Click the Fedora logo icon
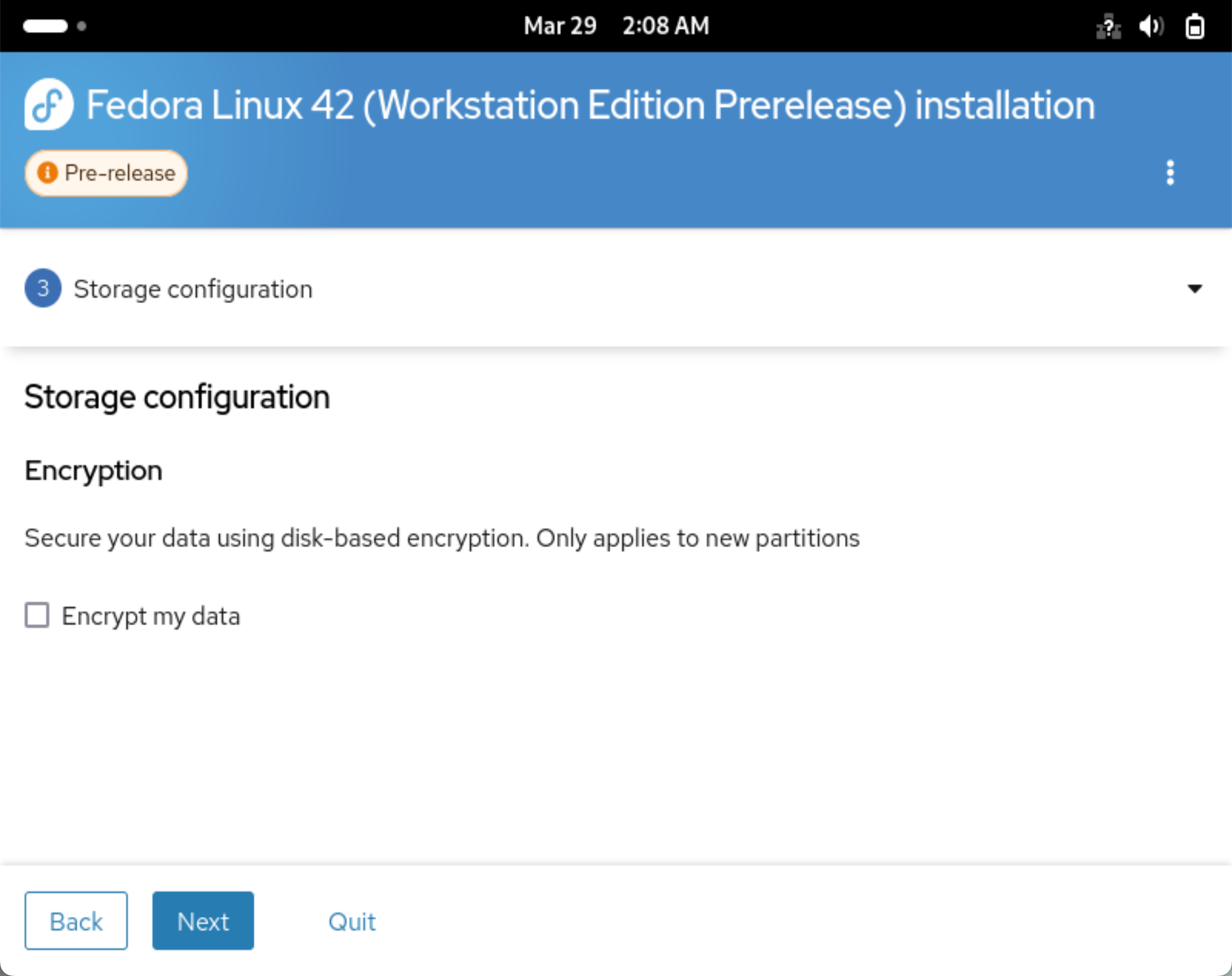The image size is (1232, 976). (49, 104)
